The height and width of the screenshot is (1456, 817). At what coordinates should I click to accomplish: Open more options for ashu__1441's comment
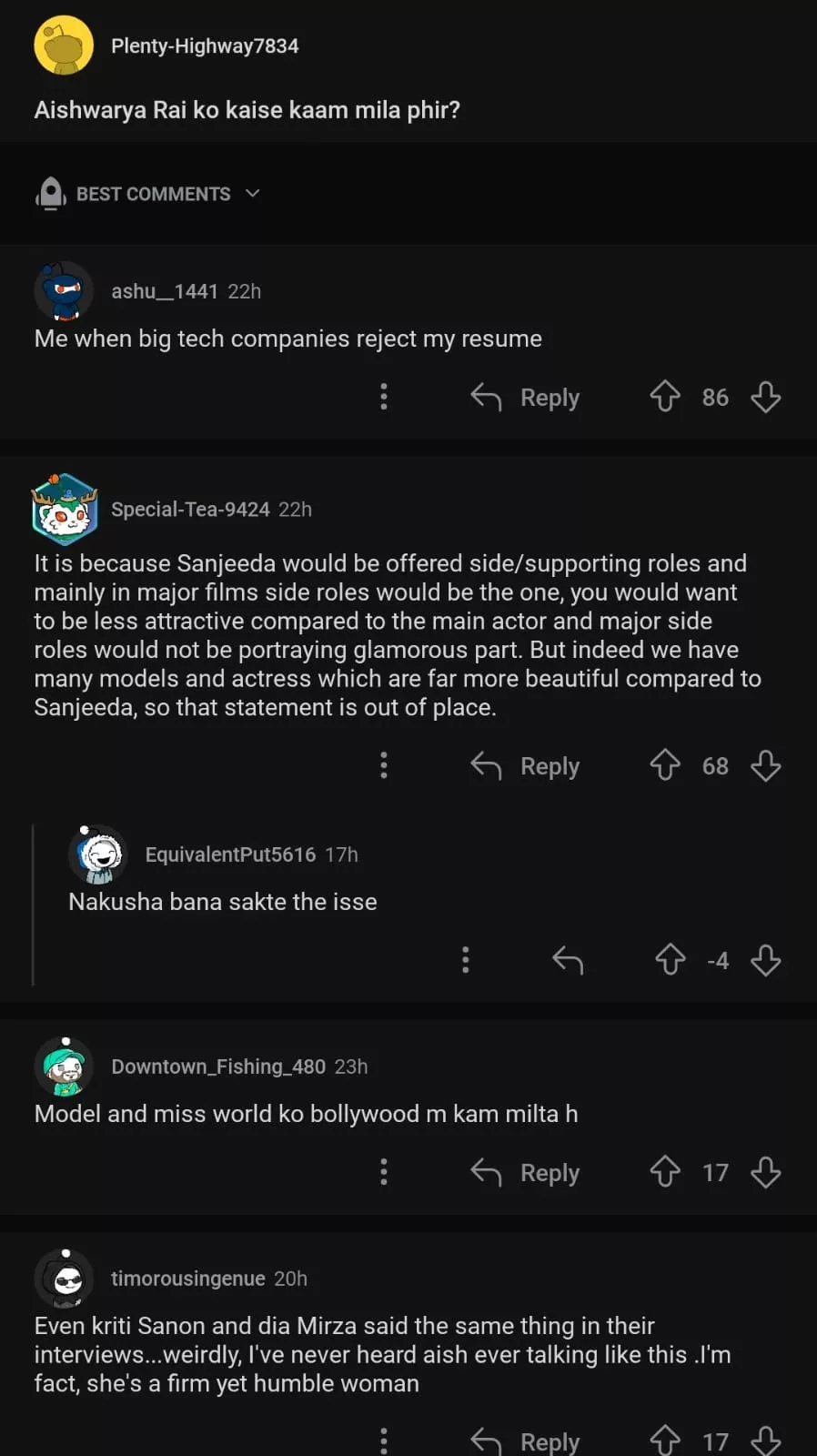click(384, 397)
